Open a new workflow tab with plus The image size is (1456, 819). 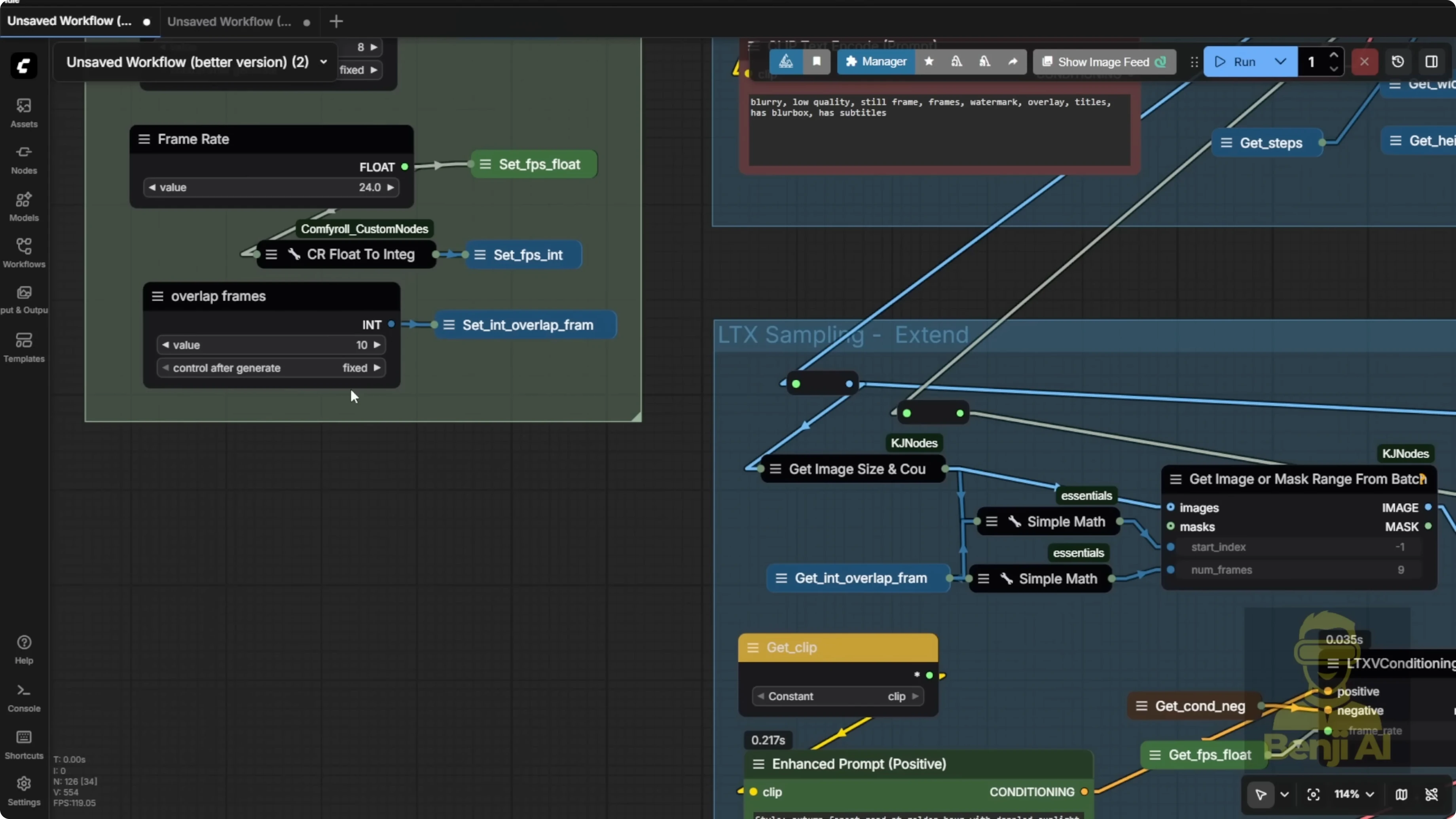[x=336, y=21]
